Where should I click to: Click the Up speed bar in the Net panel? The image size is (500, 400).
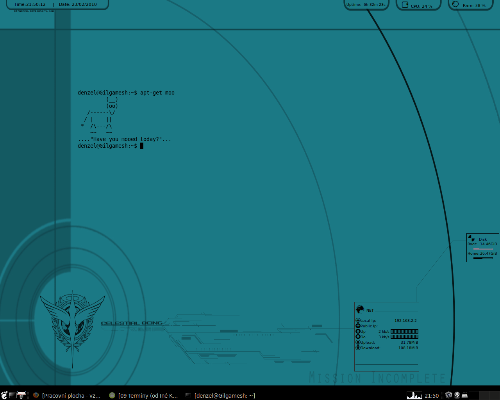404,331
